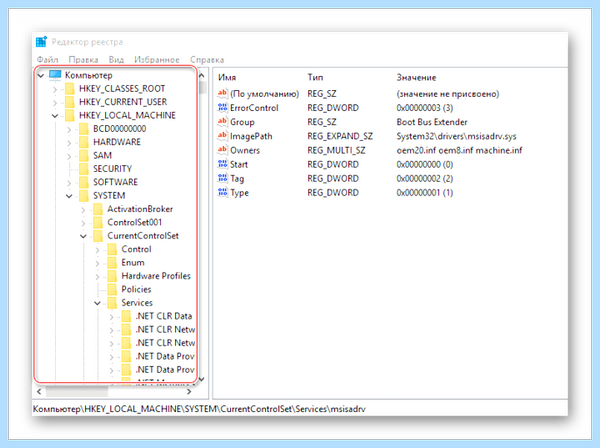Click the ControlSet001 folder icon
This screenshot has width=600, height=448.
pyautogui.click(x=98, y=223)
